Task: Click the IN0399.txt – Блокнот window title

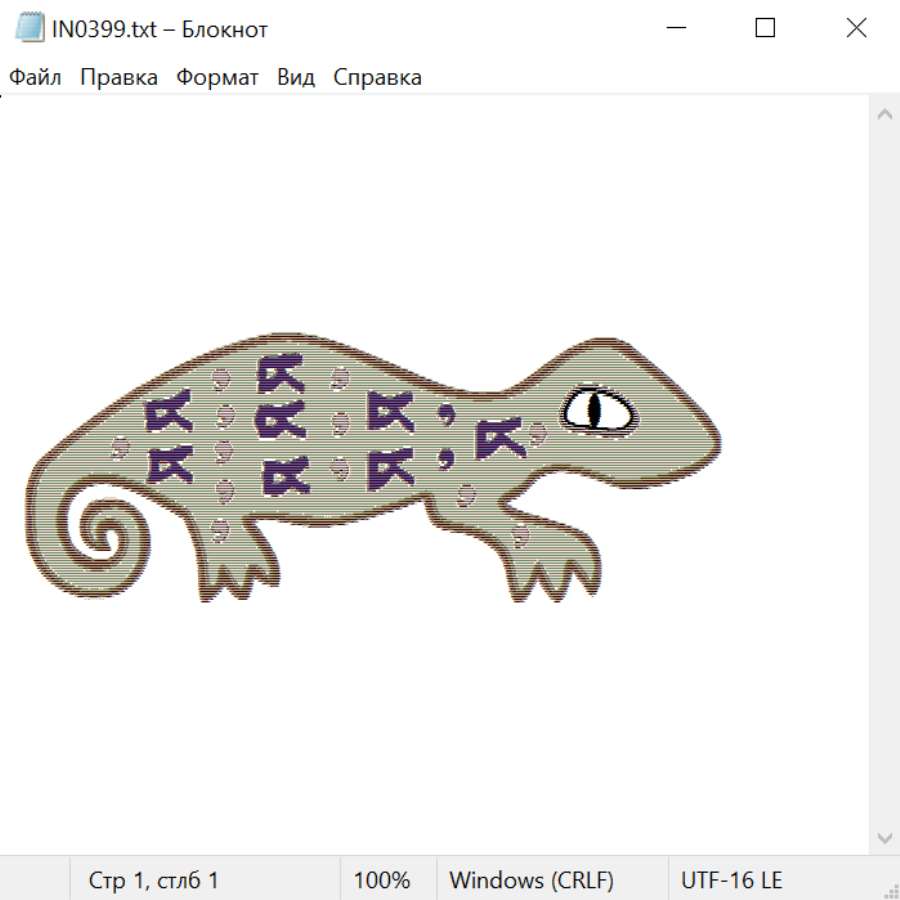Action: tap(160, 29)
